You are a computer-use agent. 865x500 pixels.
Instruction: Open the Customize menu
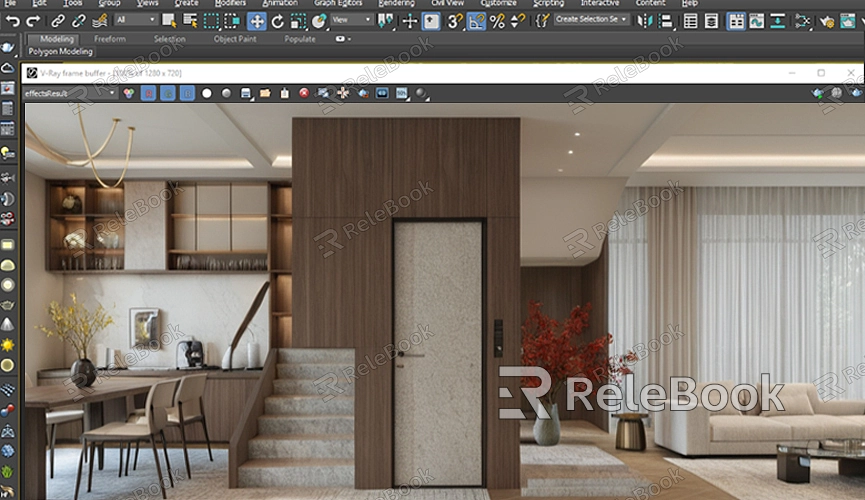pos(499,3)
